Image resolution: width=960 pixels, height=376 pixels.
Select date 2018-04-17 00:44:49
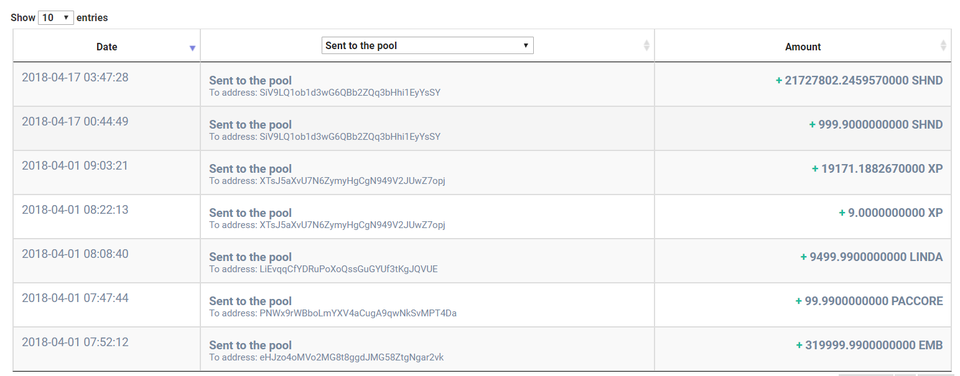pyautogui.click(x=75, y=121)
